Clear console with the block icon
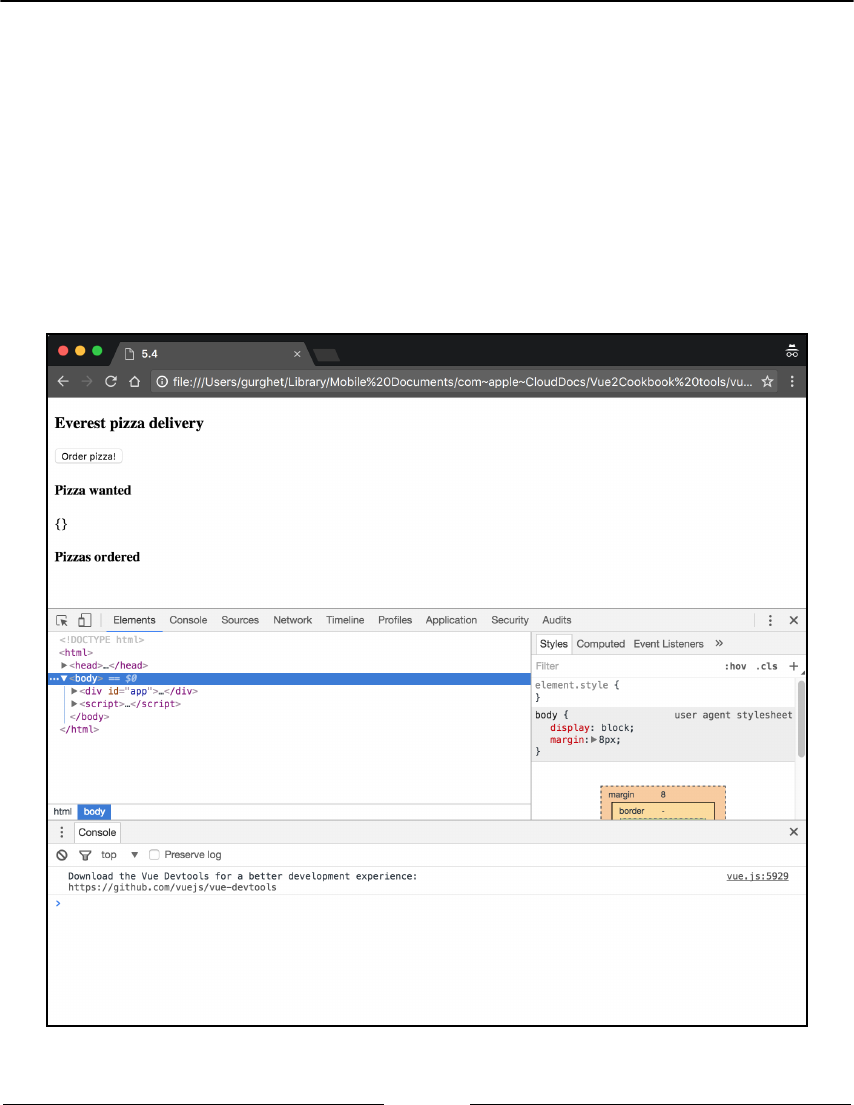Viewport: 854px width, 1105px height. click(x=62, y=855)
